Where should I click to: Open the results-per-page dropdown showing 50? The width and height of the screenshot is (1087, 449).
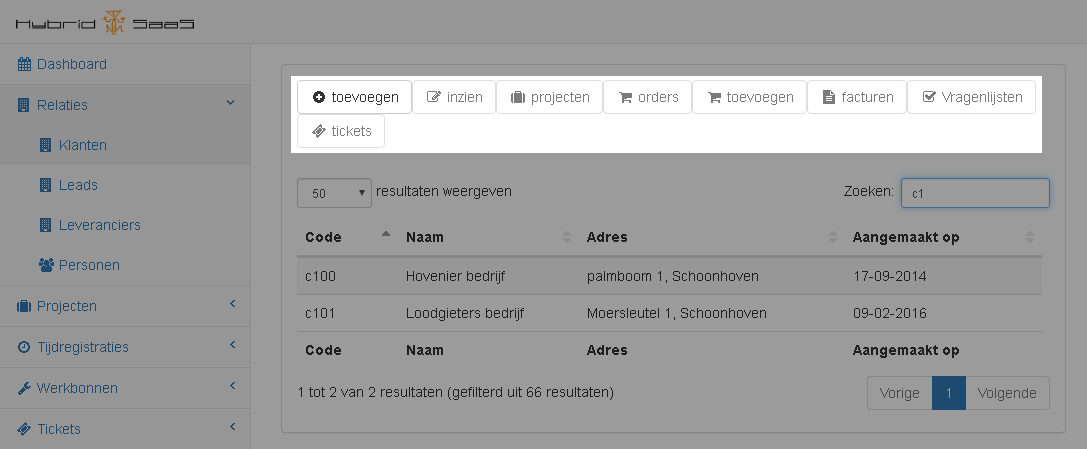click(334, 193)
